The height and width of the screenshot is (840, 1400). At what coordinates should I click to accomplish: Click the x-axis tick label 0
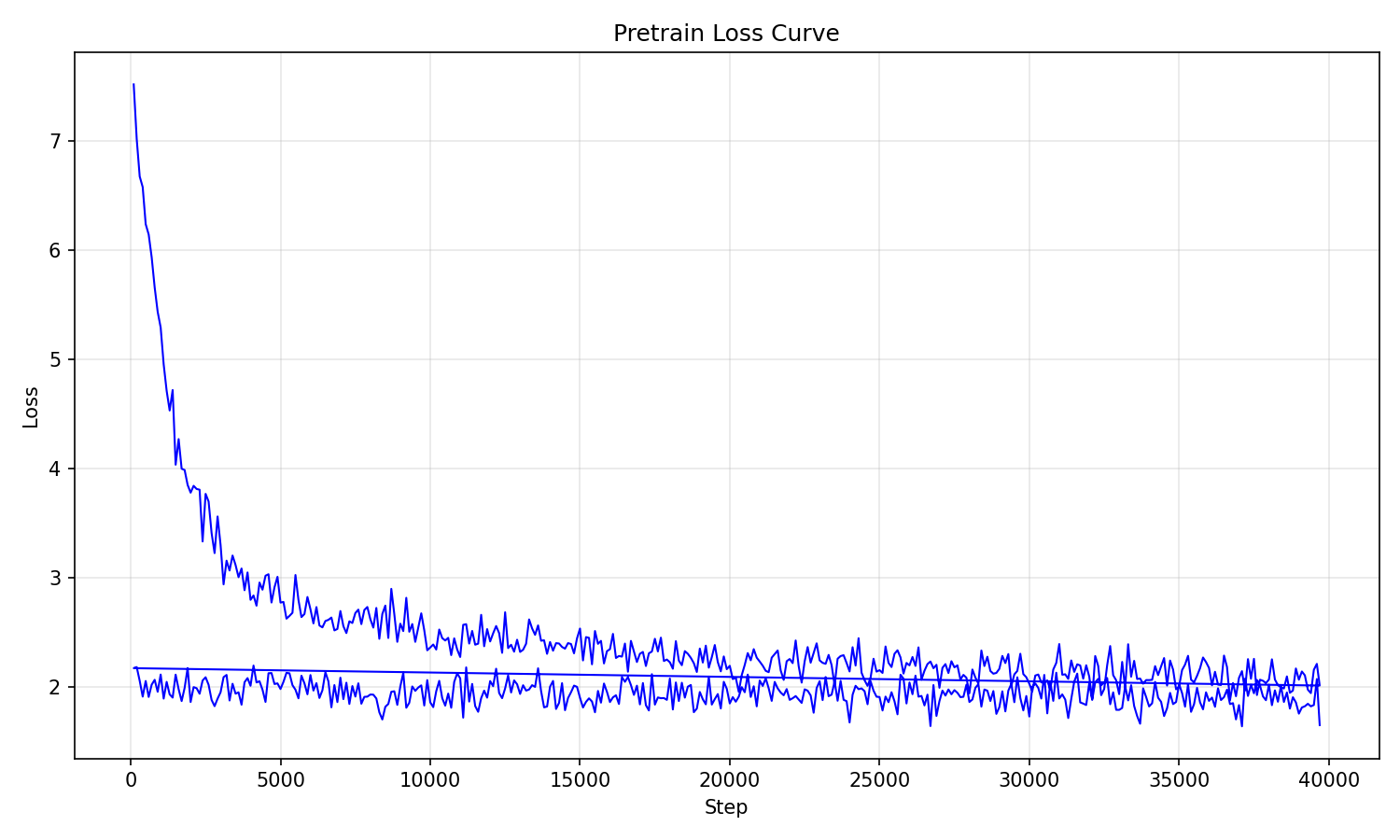pos(131,778)
